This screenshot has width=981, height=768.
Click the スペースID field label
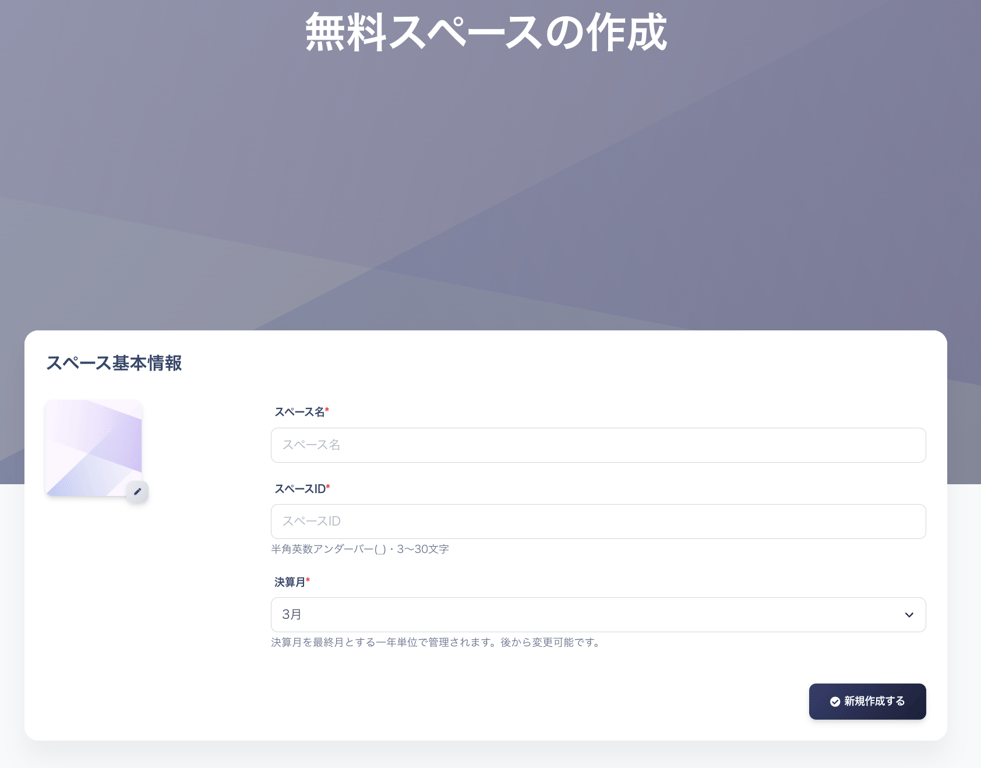tap(302, 488)
